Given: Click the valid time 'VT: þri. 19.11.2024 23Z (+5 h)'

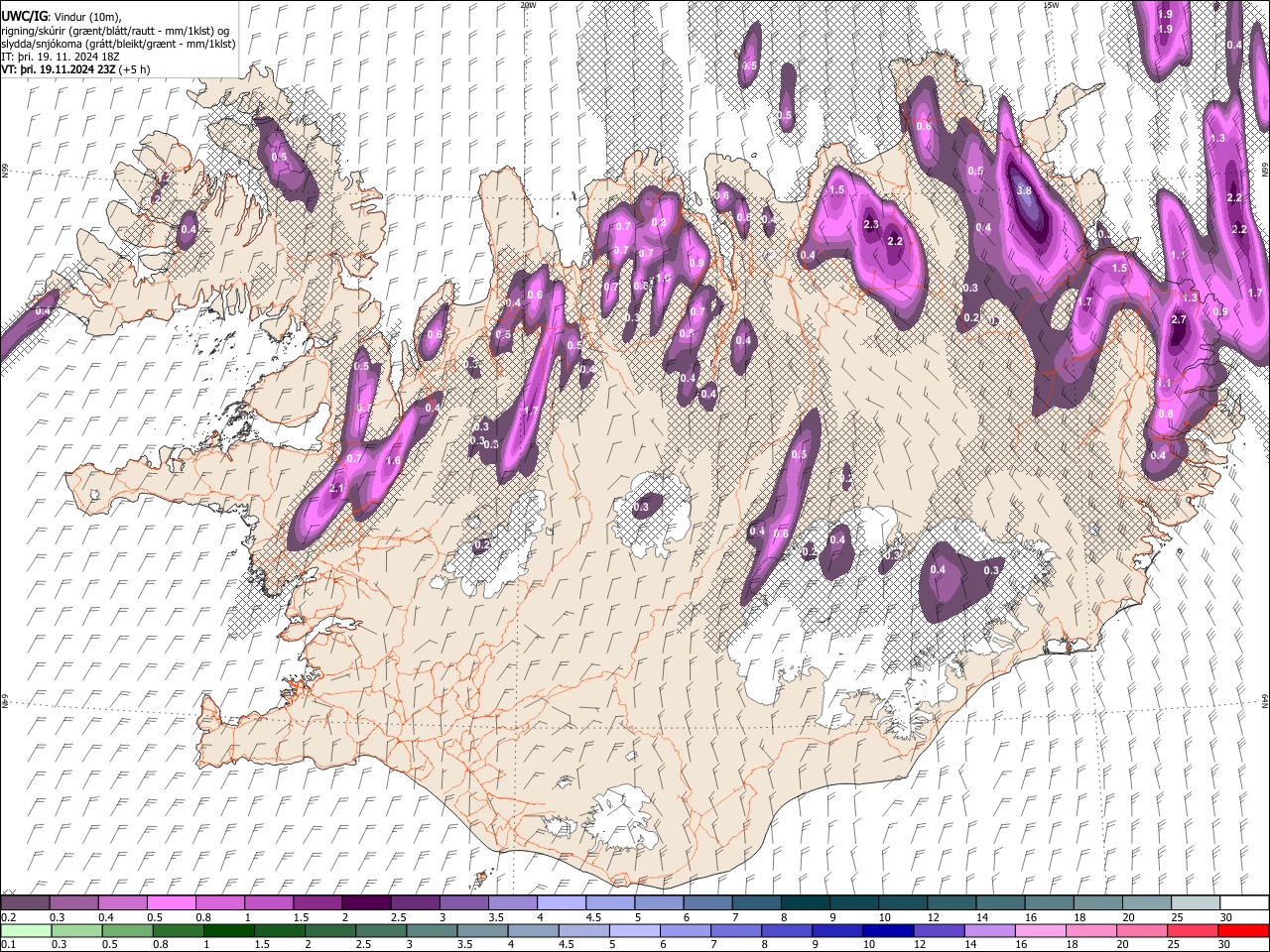Looking at the screenshot, I should click(76, 69).
